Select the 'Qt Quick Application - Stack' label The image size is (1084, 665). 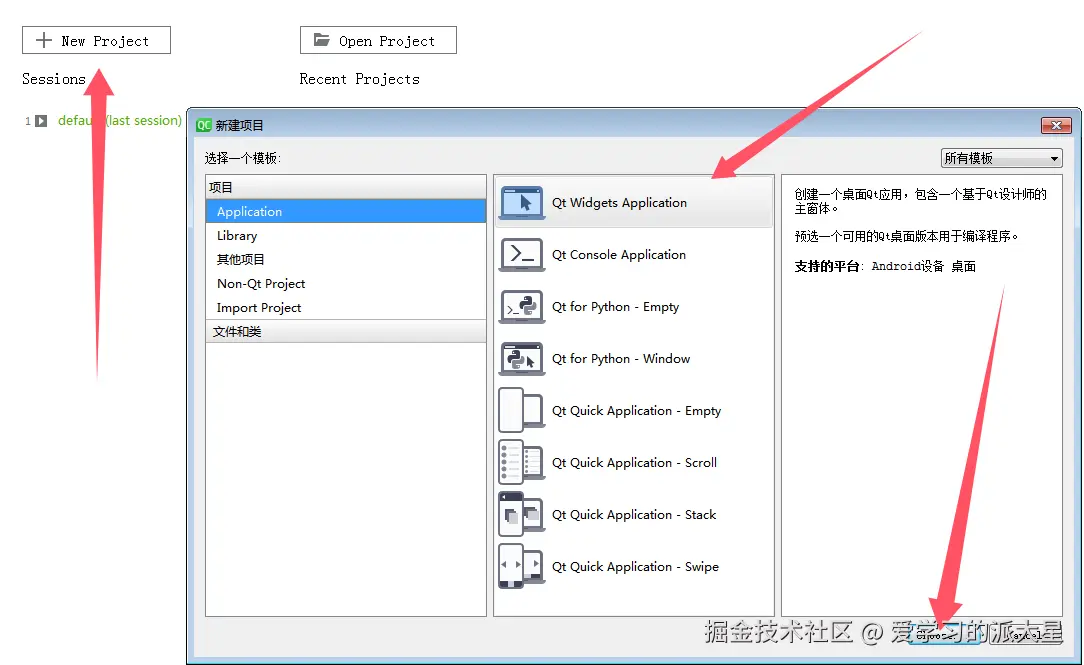click(634, 514)
